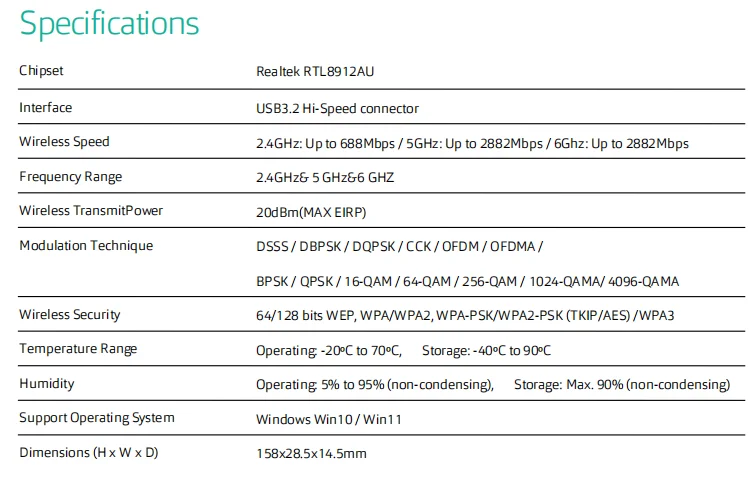The image size is (749, 487).
Task: Click the Wireless Speed label
Action: (64, 142)
